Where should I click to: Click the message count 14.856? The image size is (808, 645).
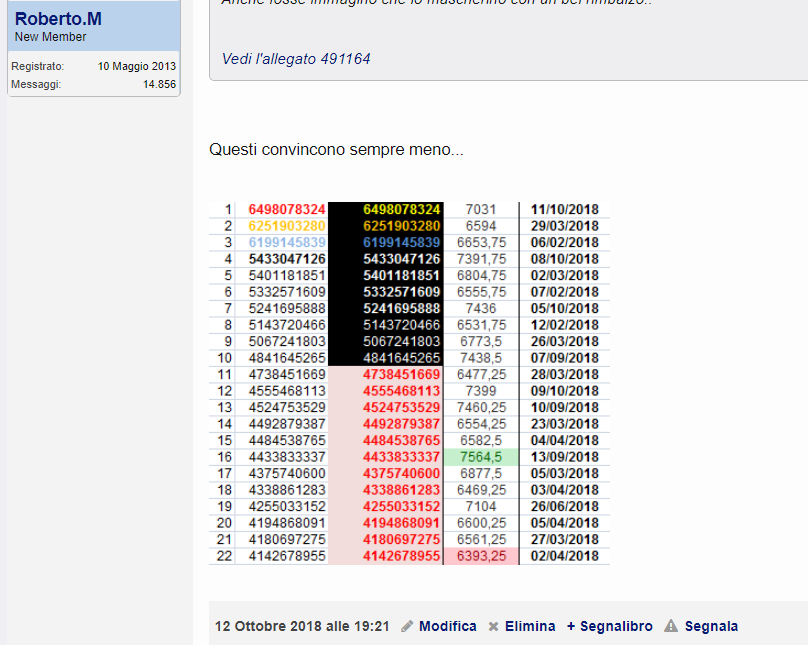(159, 84)
